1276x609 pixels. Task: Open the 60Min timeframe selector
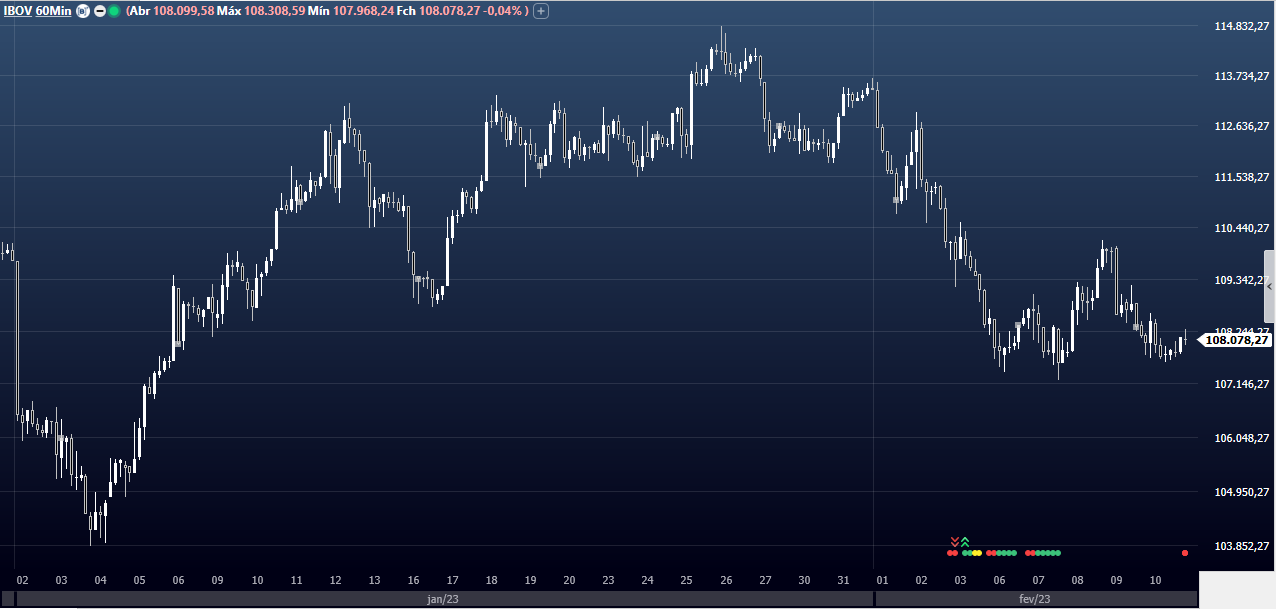point(53,11)
